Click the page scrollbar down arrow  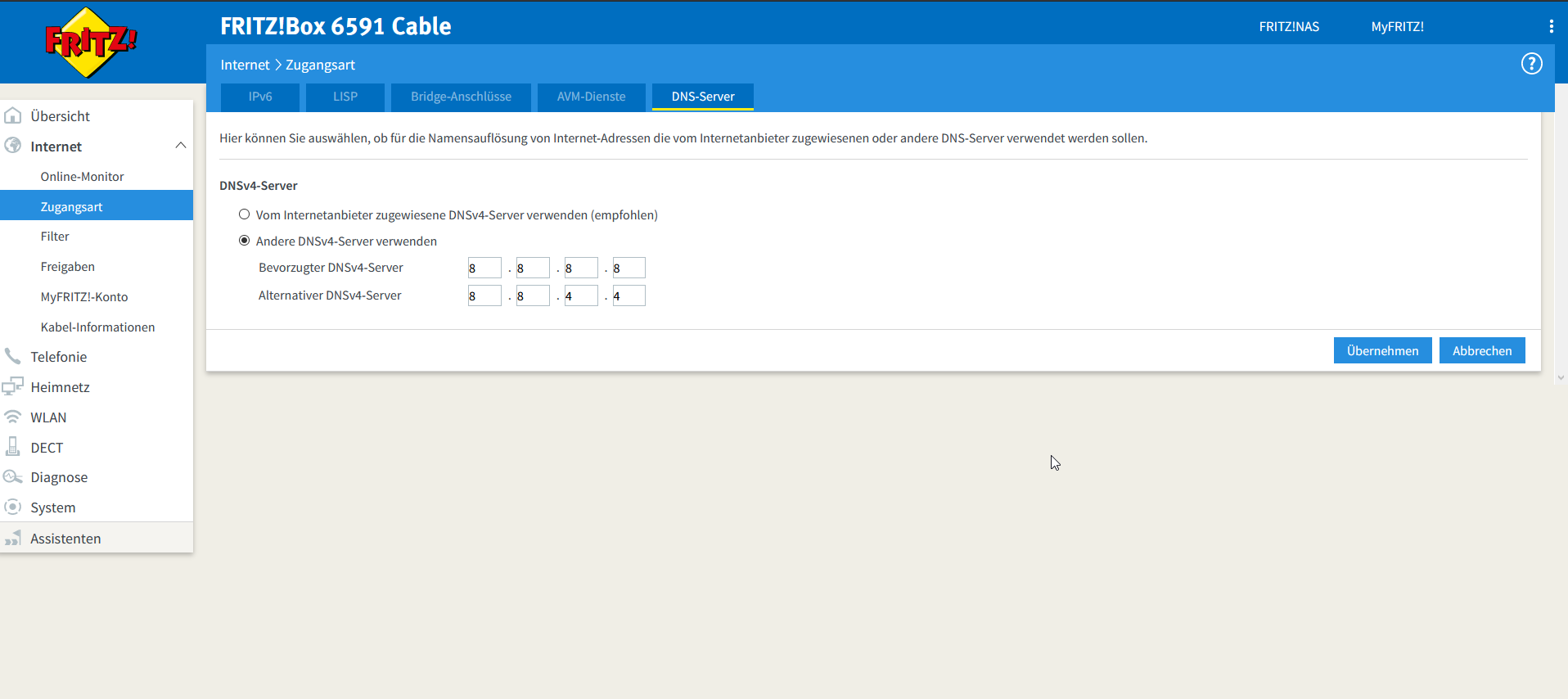click(x=1561, y=377)
